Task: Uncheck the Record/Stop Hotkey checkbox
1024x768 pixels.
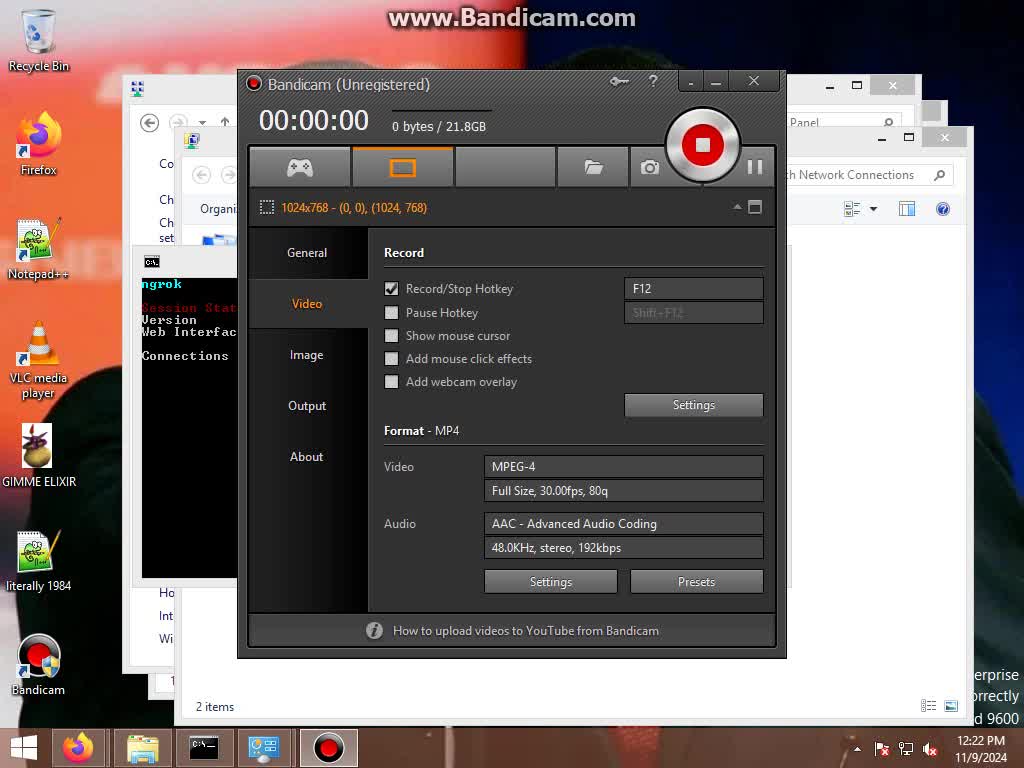Action: [391, 289]
